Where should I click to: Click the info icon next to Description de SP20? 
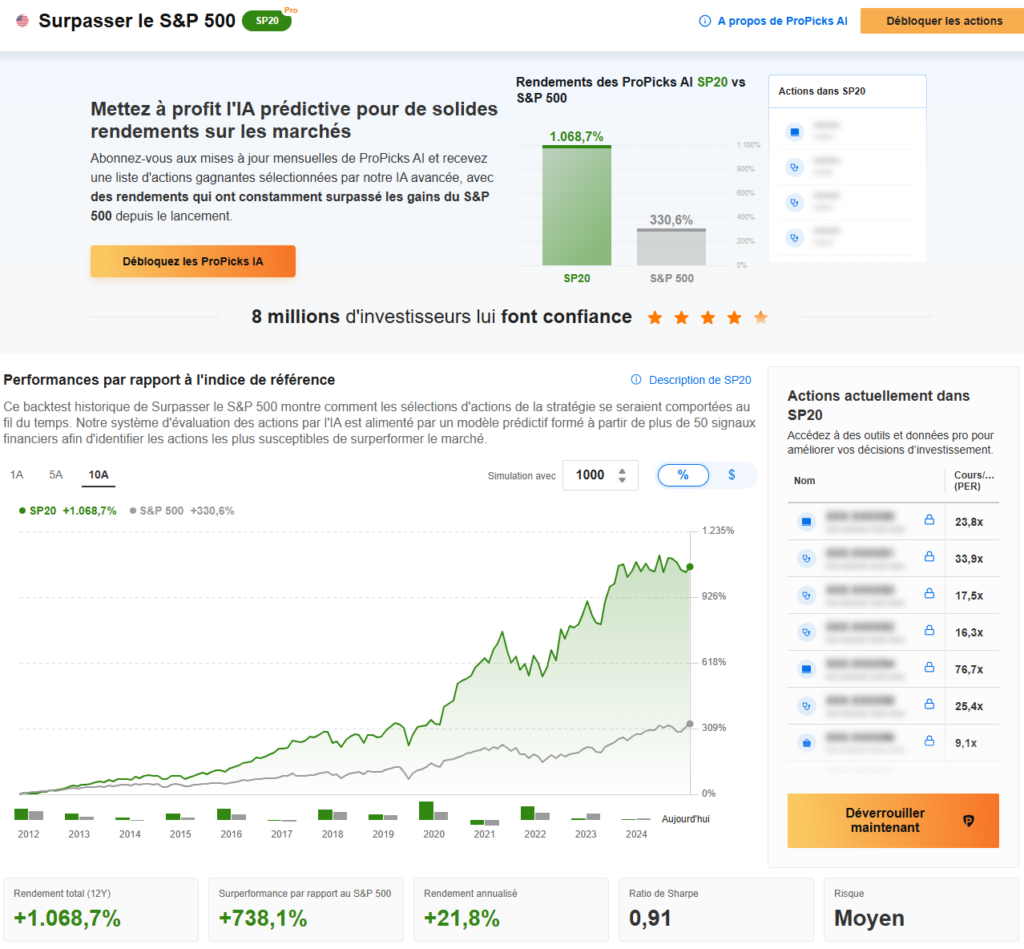636,380
